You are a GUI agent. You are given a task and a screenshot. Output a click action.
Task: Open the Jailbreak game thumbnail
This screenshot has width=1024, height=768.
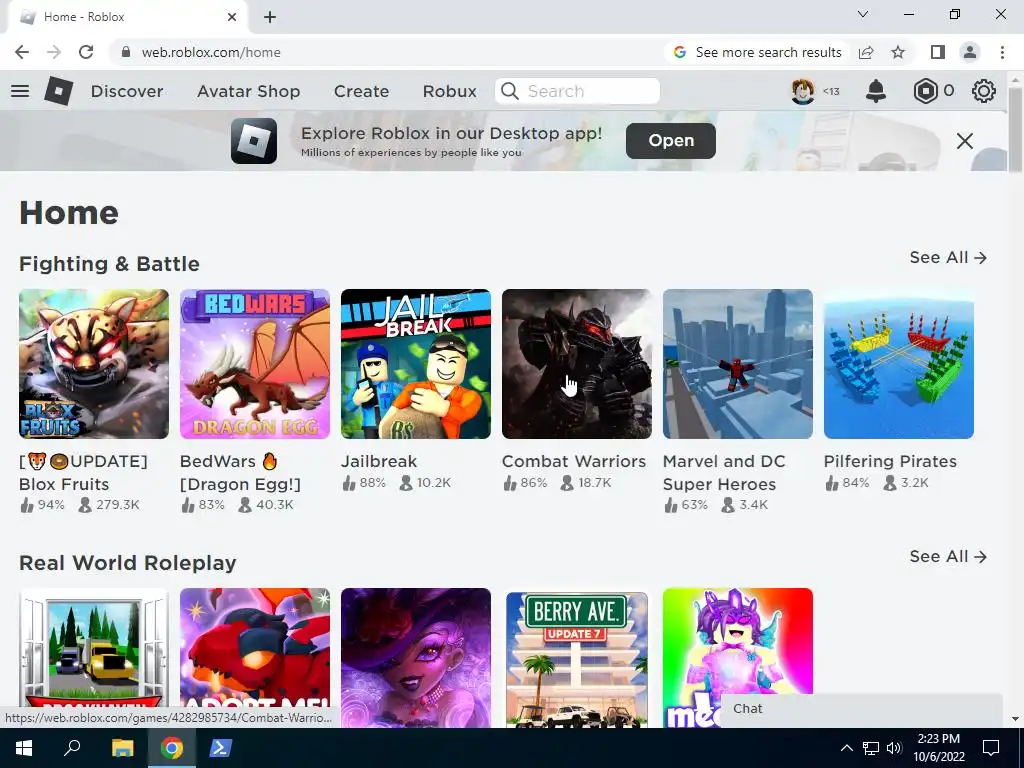(x=416, y=364)
